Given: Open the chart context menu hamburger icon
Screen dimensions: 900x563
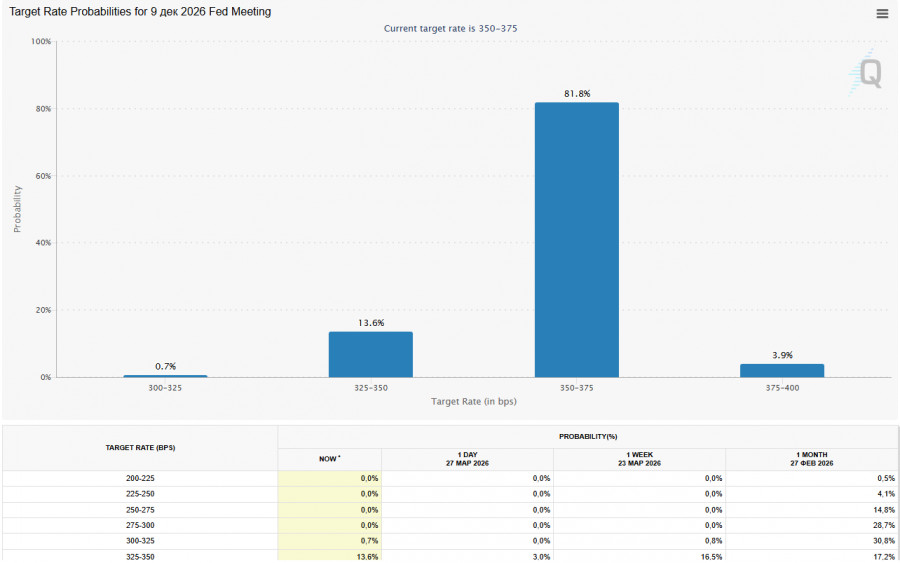Looking at the screenshot, I should click(881, 14).
